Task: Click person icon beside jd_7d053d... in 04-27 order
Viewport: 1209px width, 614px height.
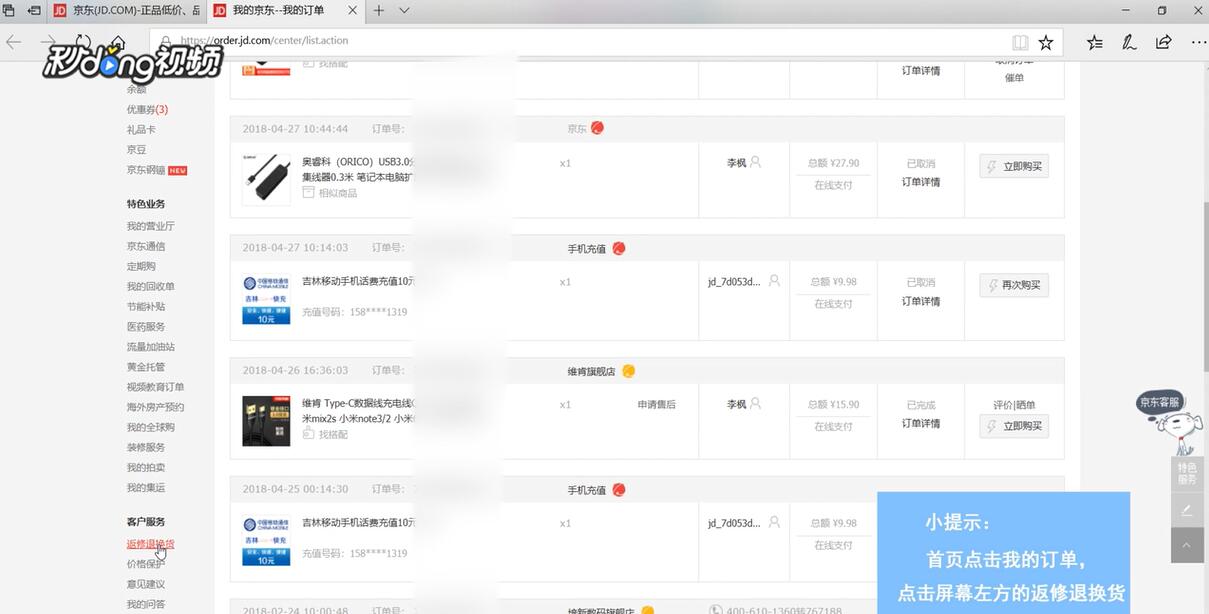Action: [773, 281]
